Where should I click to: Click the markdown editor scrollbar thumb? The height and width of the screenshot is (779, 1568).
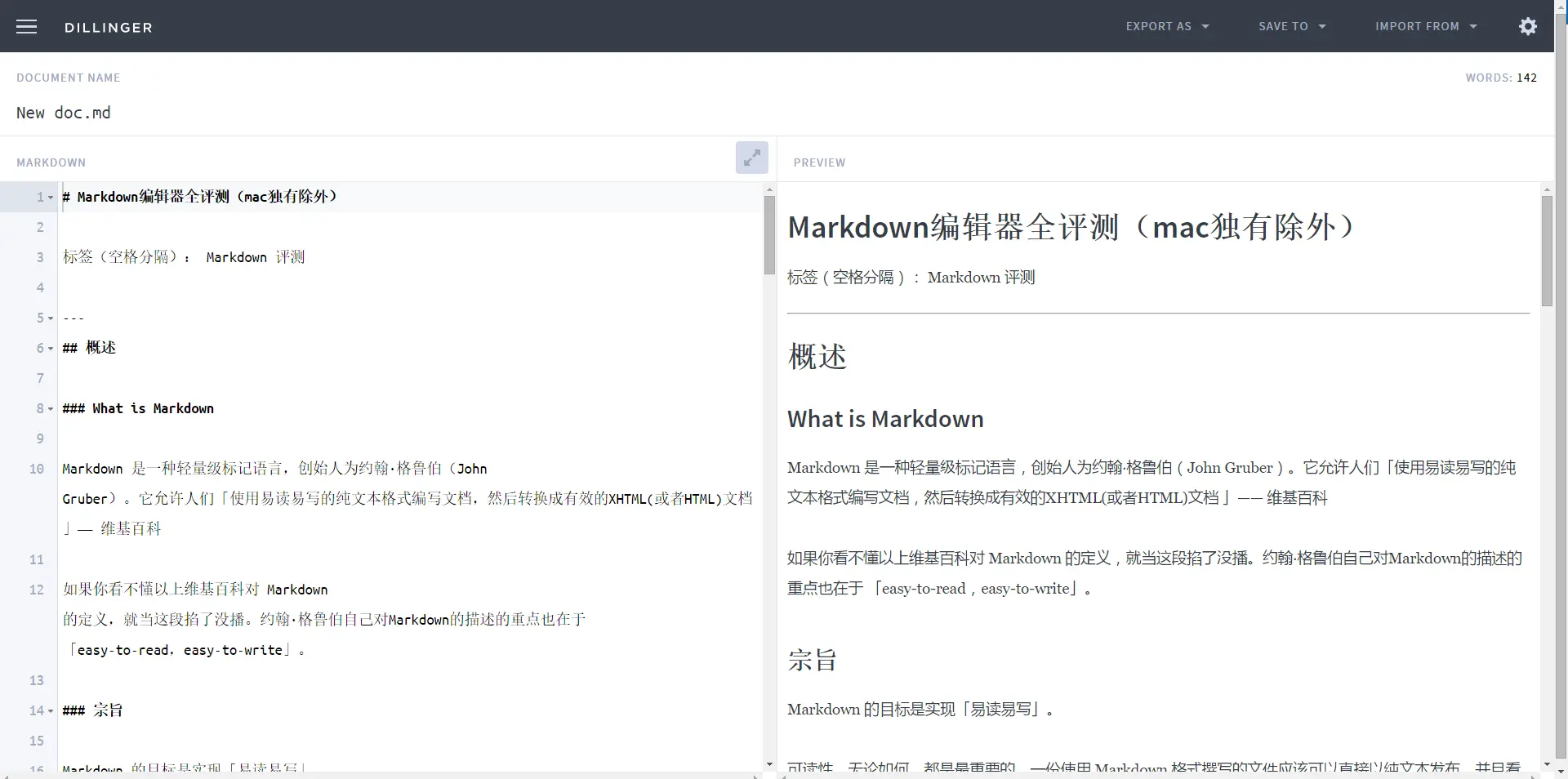click(769, 235)
